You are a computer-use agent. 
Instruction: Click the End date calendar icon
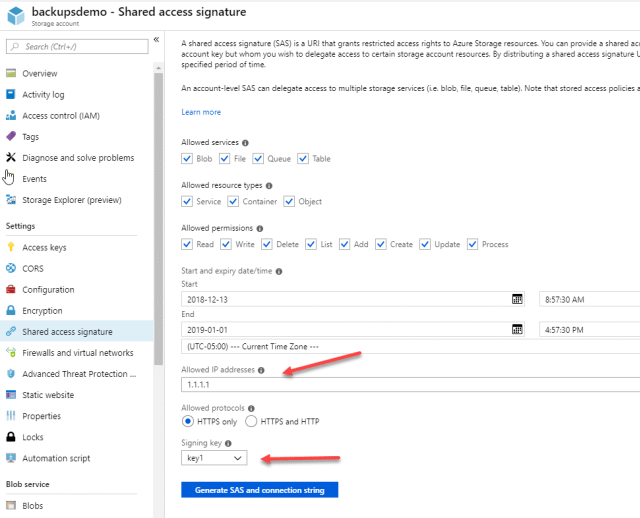click(517, 329)
